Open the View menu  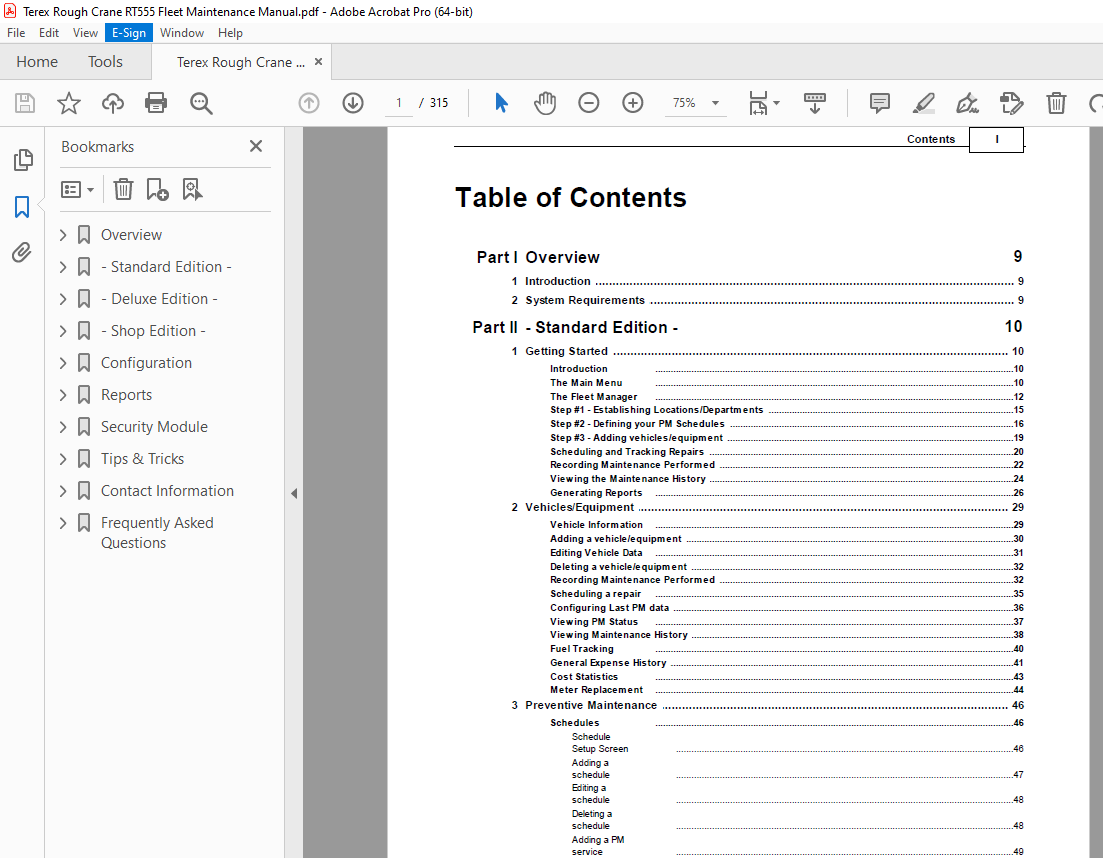[x=85, y=32]
